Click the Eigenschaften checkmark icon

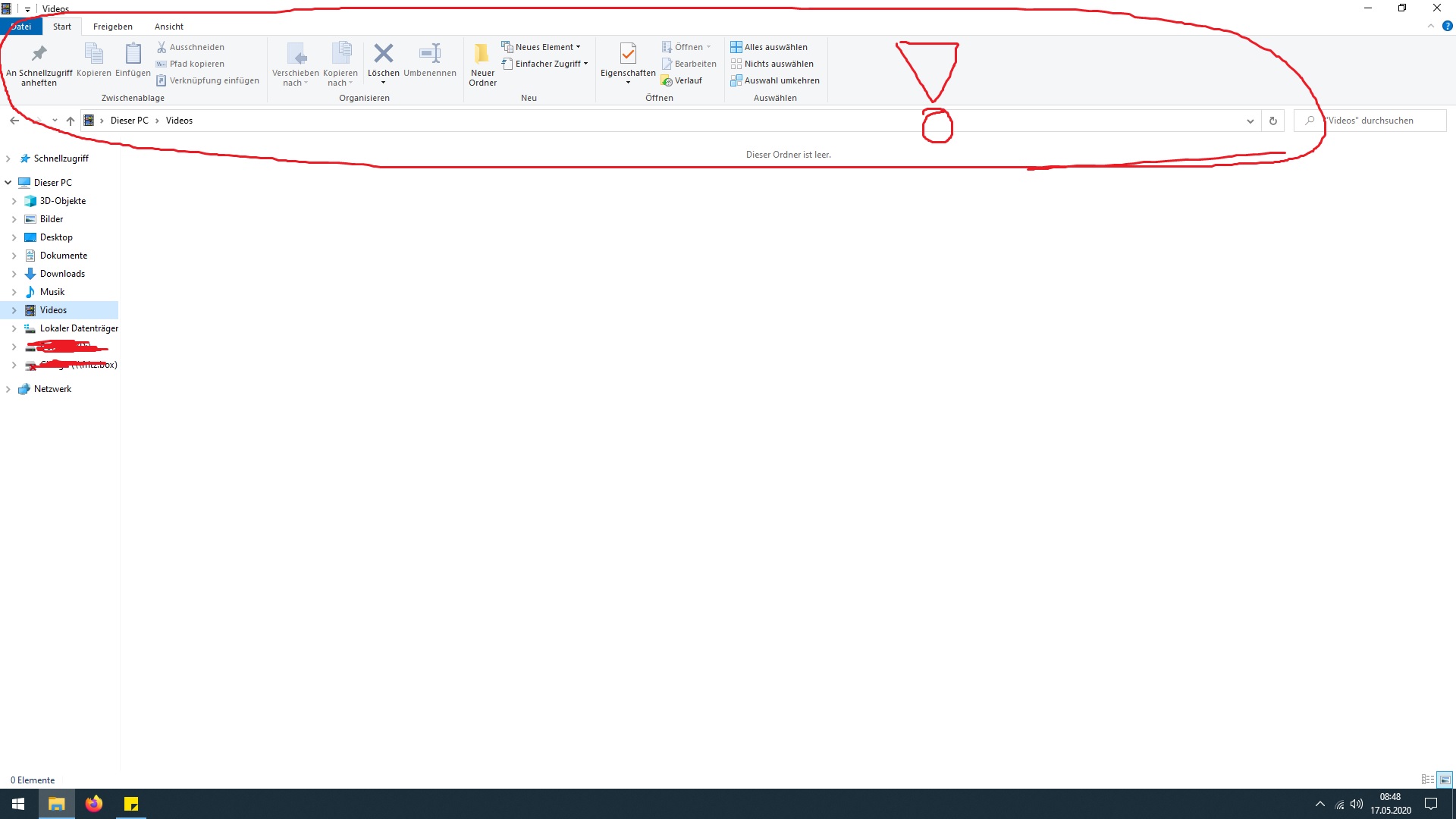(628, 53)
